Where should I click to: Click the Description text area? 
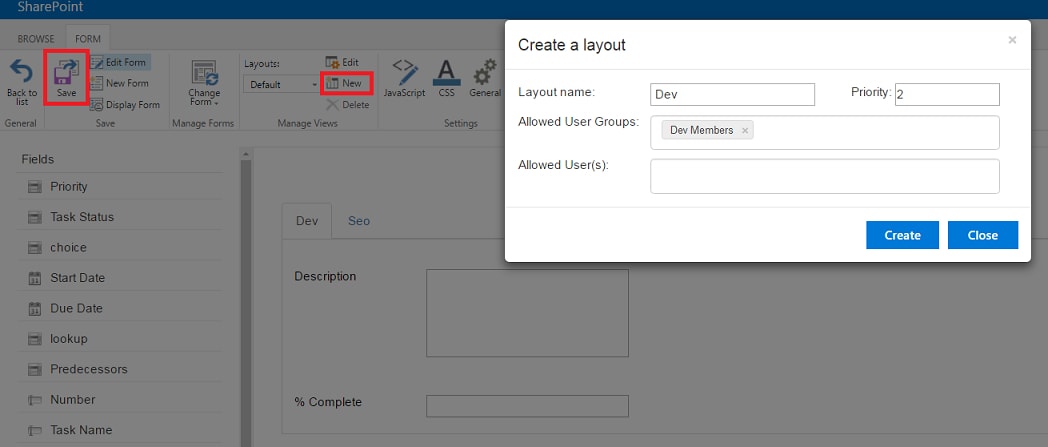(527, 313)
